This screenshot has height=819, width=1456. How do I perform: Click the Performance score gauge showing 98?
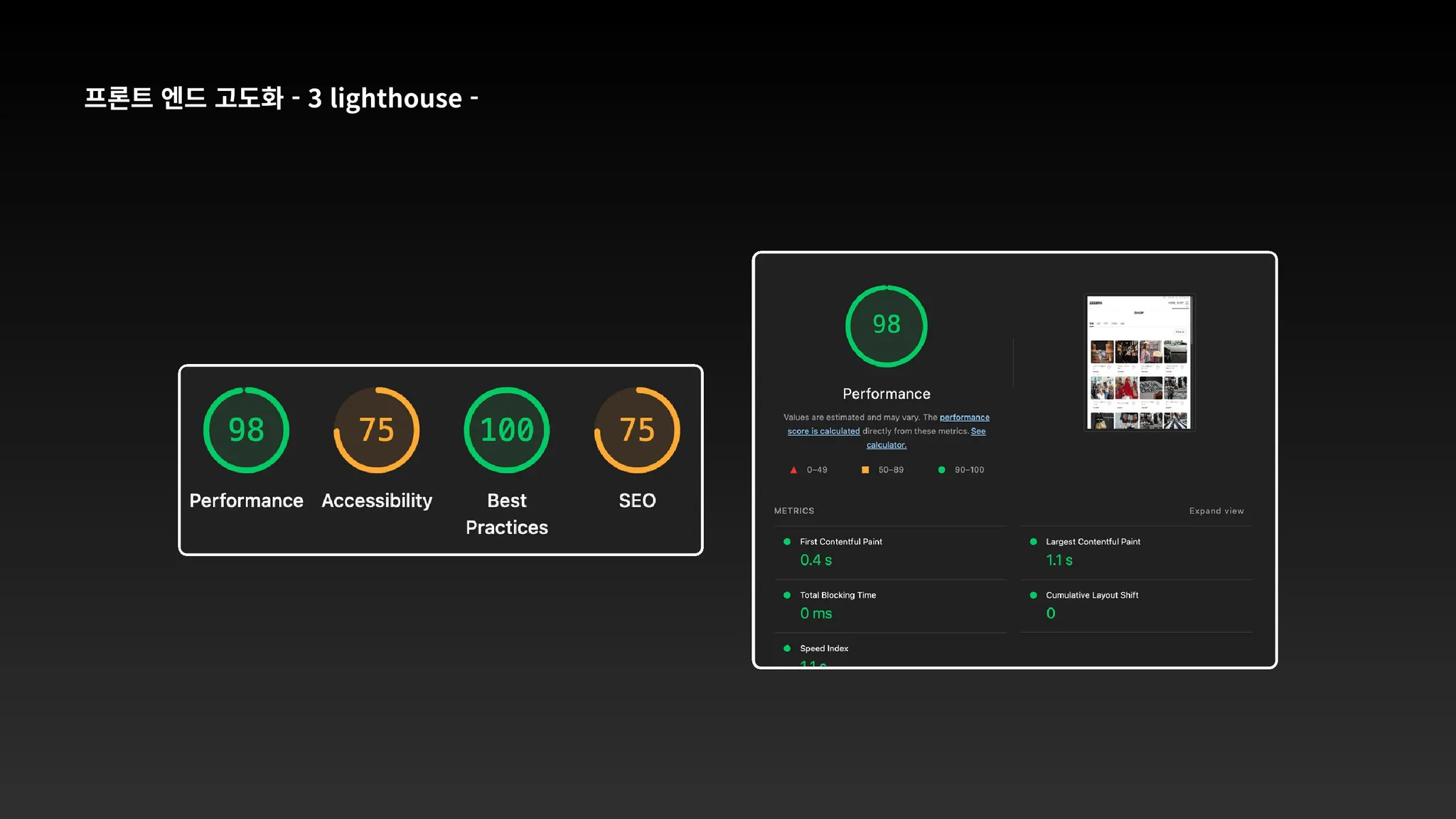246,430
